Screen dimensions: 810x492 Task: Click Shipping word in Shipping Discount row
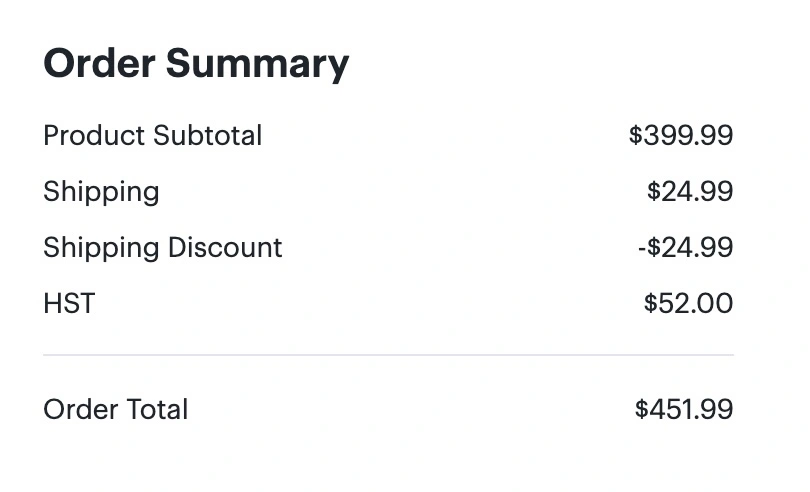click(x=101, y=249)
